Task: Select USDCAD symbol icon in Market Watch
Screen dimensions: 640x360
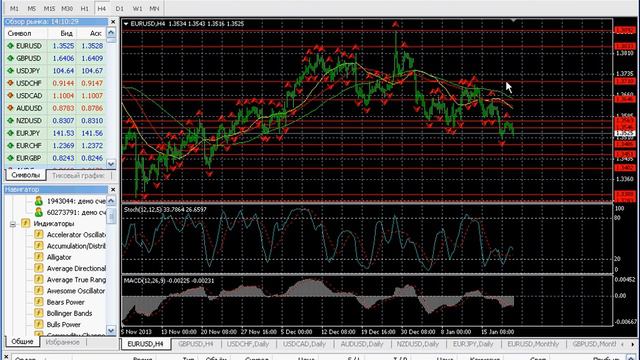Action: (11, 96)
